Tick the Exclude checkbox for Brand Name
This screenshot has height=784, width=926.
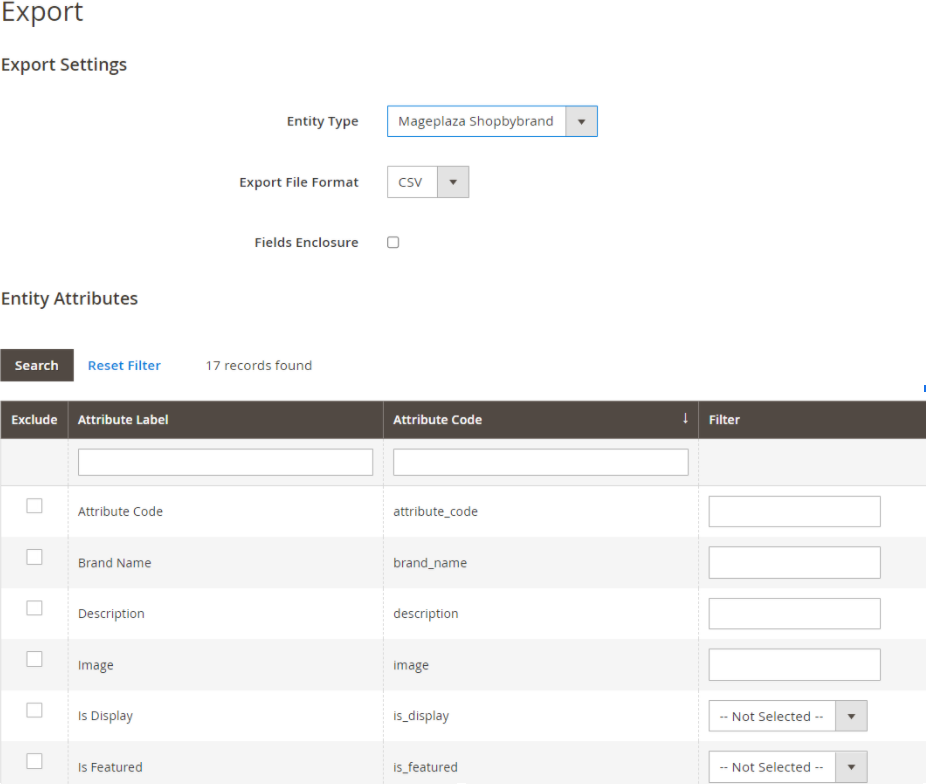click(x=34, y=557)
